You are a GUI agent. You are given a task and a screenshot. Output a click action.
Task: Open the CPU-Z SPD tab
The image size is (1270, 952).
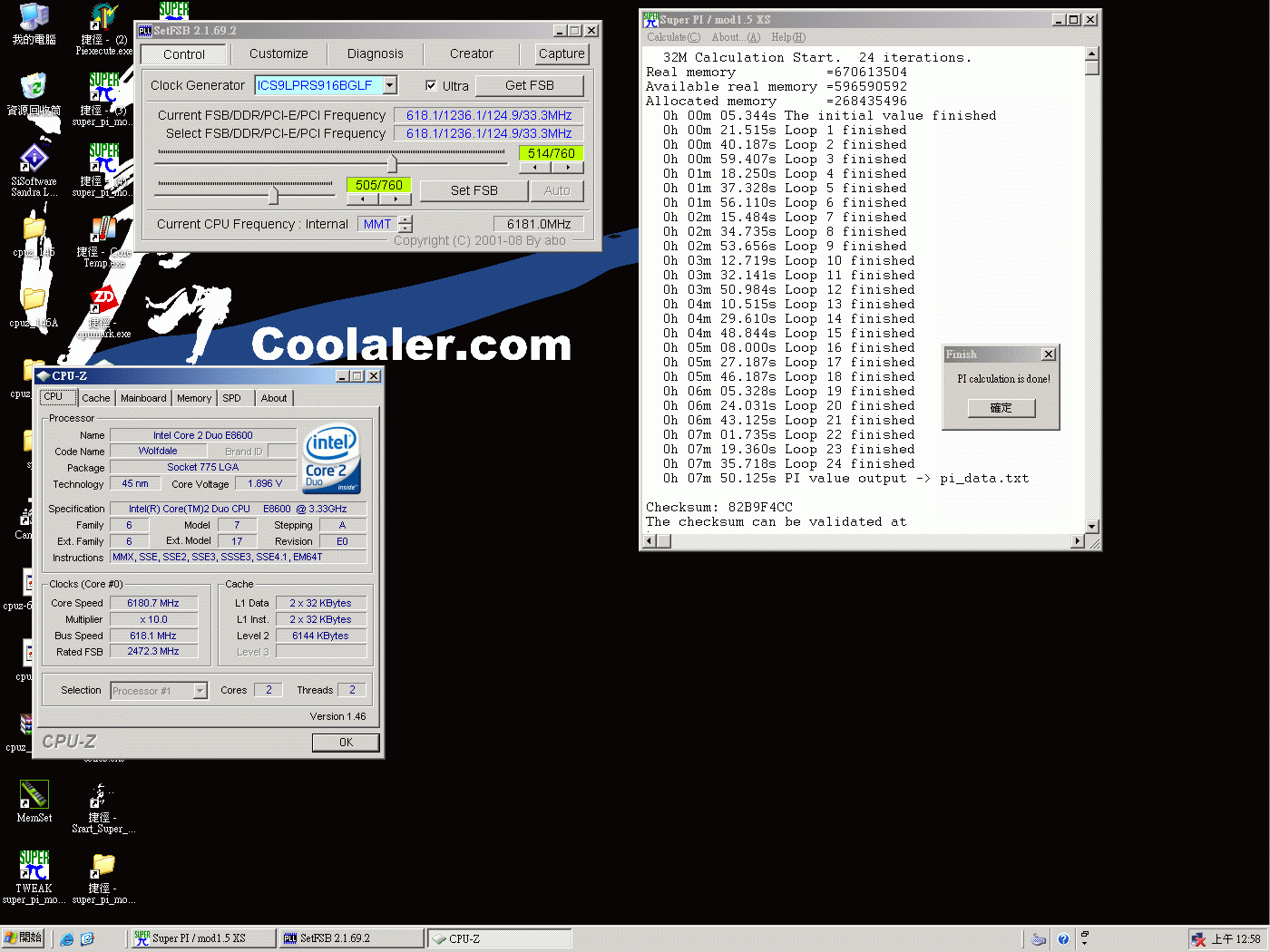pos(232,398)
